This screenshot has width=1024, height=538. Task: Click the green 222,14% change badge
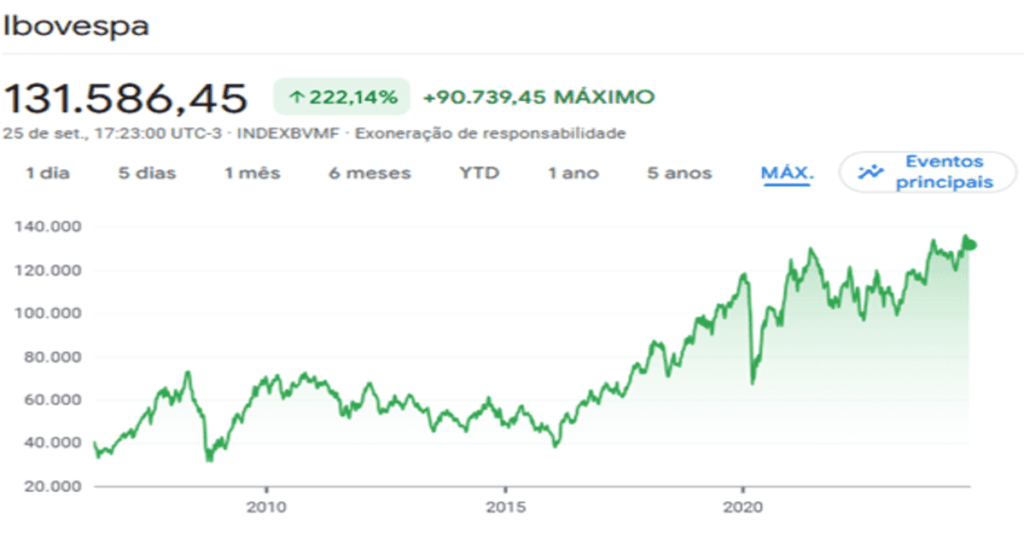pyautogui.click(x=342, y=97)
